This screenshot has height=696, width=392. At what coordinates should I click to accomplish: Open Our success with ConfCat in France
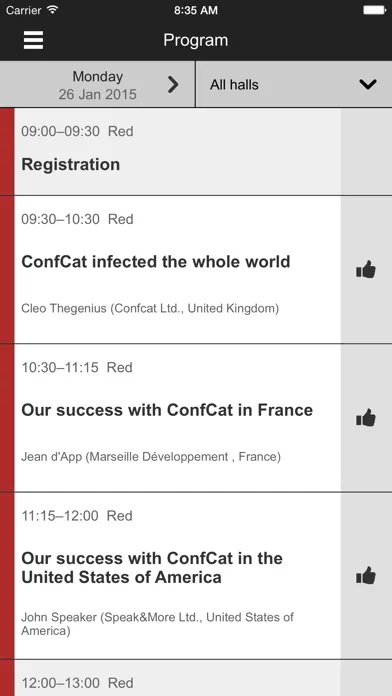point(167,410)
